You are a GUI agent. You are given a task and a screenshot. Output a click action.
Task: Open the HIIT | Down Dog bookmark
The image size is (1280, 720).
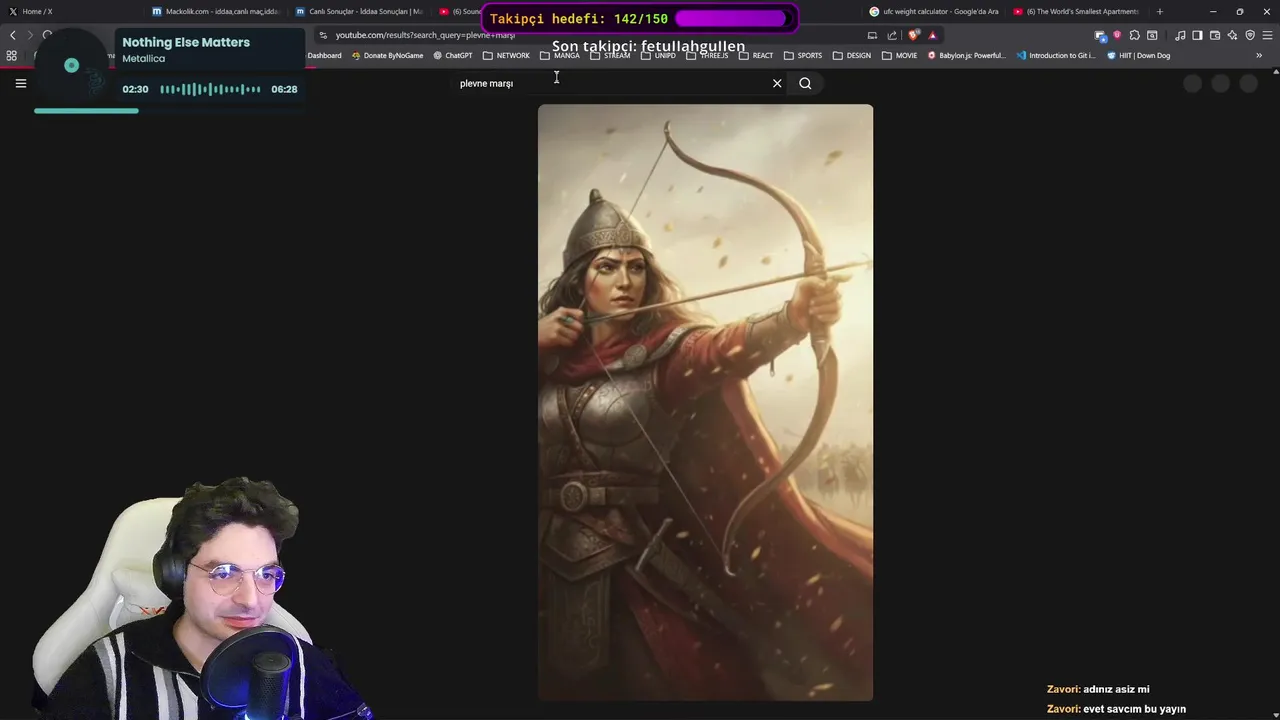(x=1138, y=55)
